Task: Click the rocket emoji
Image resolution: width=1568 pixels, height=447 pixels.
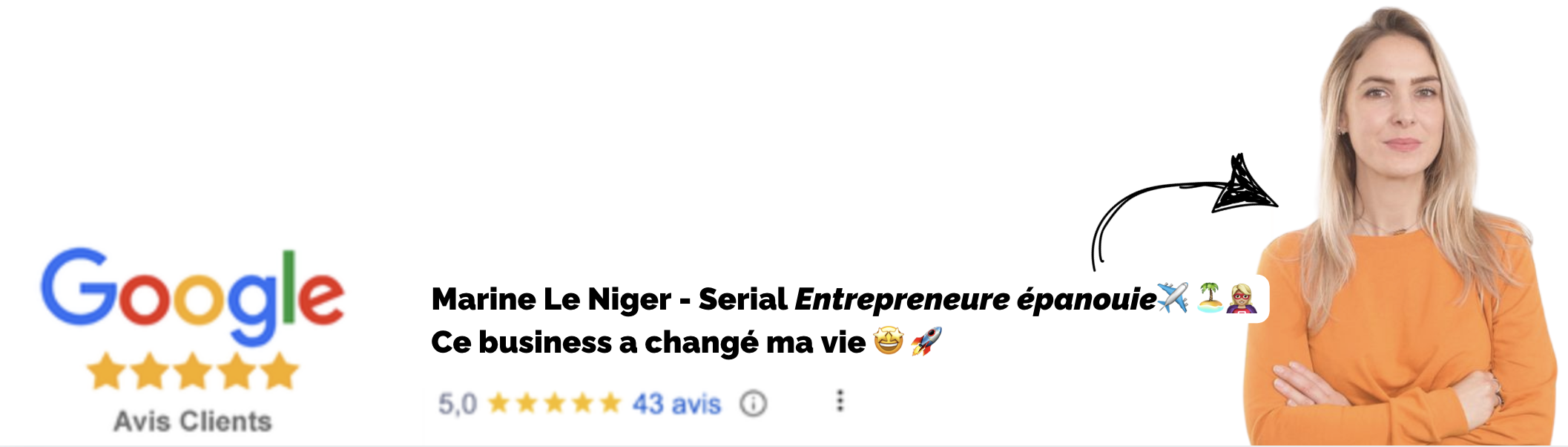Action: (x=926, y=342)
